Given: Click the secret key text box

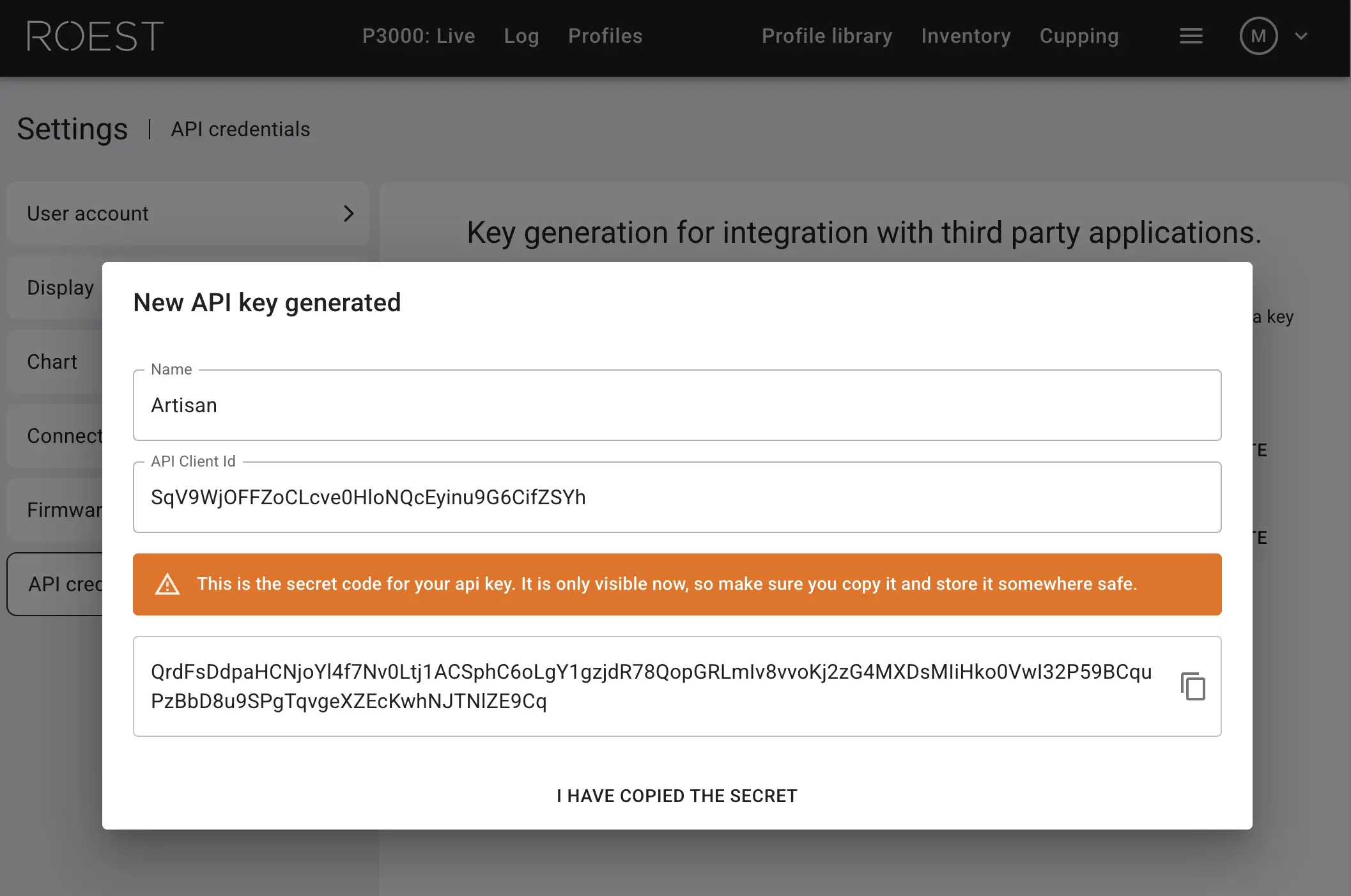Looking at the screenshot, I should [652, 686].
